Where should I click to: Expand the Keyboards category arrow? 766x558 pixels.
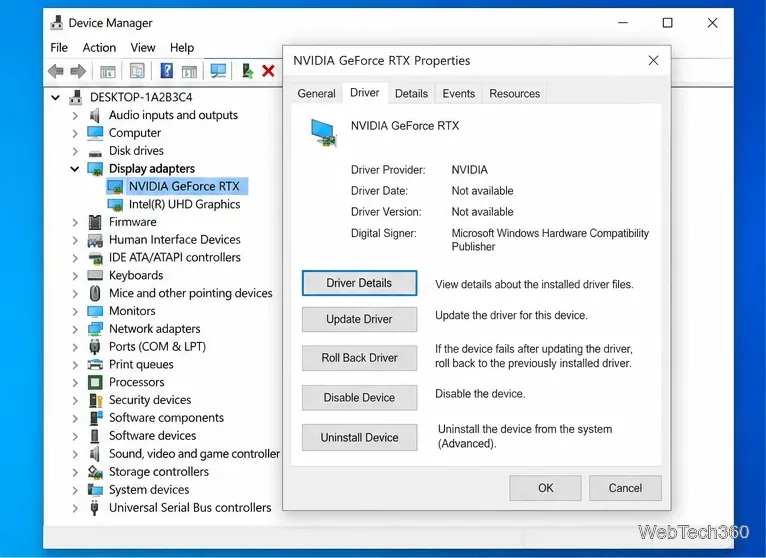tap(75, 276)
